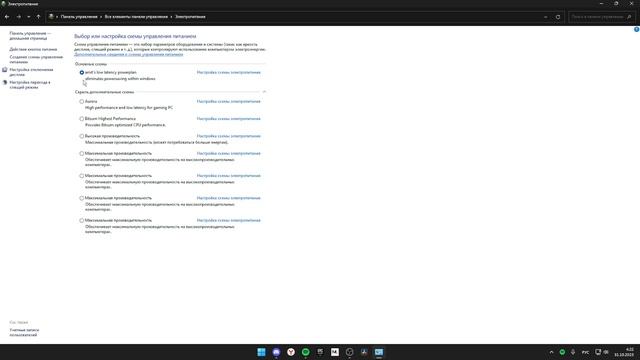Select the 'ariel's low latency powerplan' radio button
This screenshot has width=640, height=360.
pos(82,72)
